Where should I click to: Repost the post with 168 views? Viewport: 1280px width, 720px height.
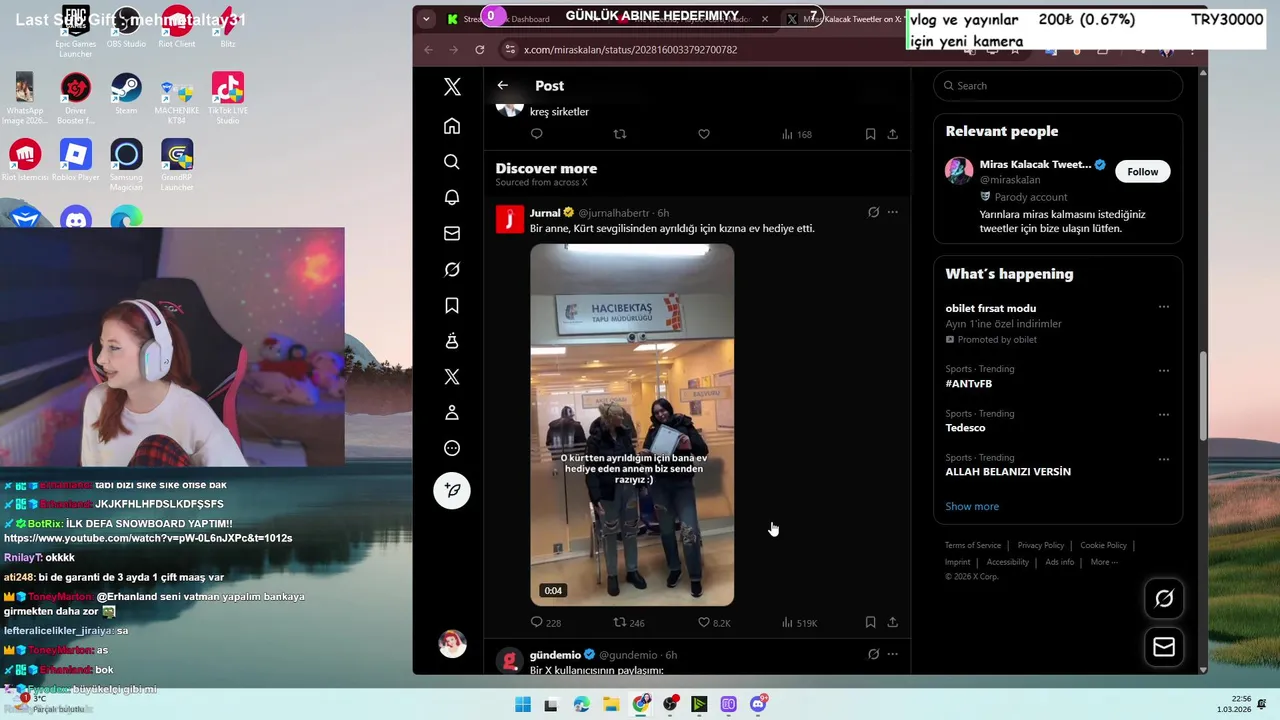[620, 134]
